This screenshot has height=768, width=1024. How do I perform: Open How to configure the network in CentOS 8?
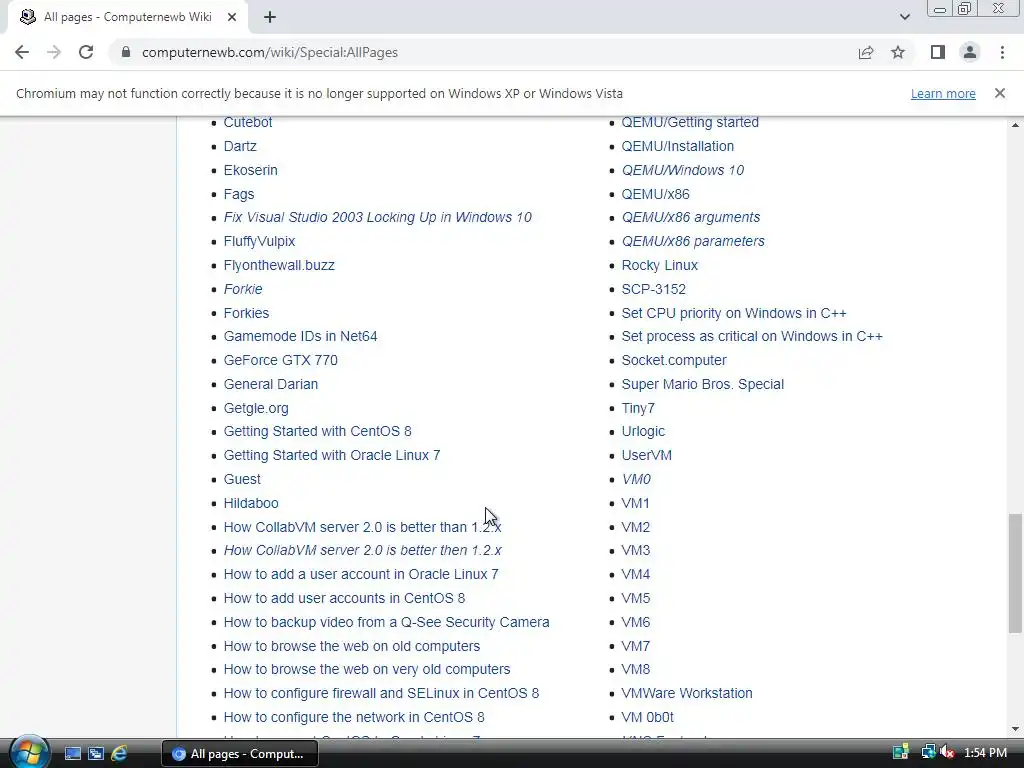point(354,717)
